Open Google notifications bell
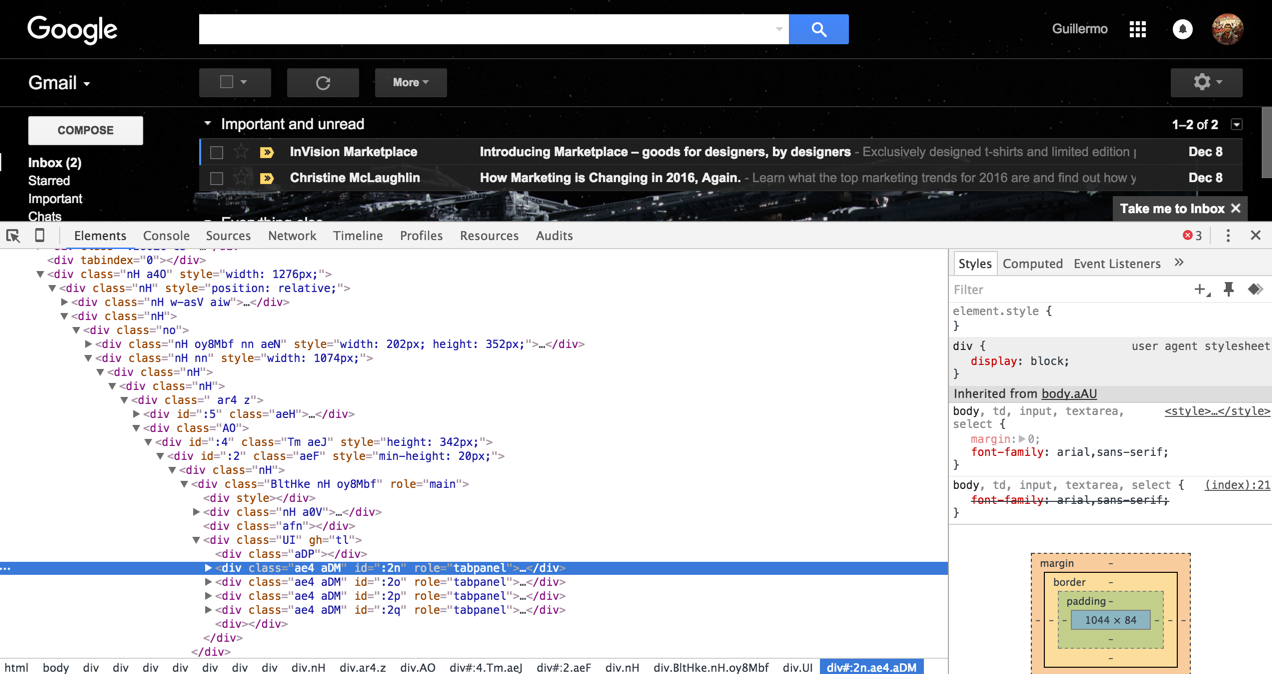 point(1183,29)
